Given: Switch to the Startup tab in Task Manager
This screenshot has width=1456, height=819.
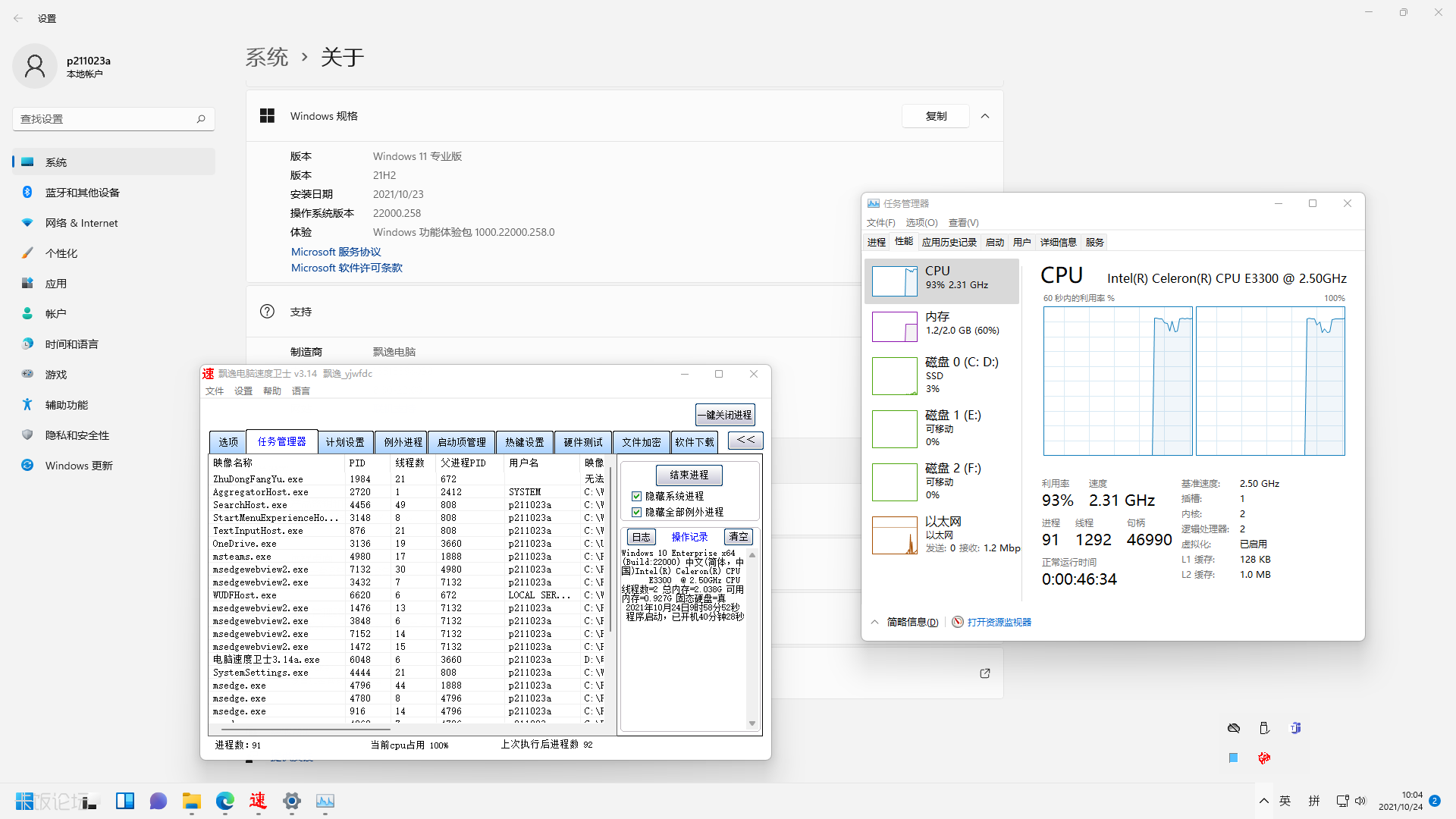Looking at the screenshot, I should click(x=995, y=243).
